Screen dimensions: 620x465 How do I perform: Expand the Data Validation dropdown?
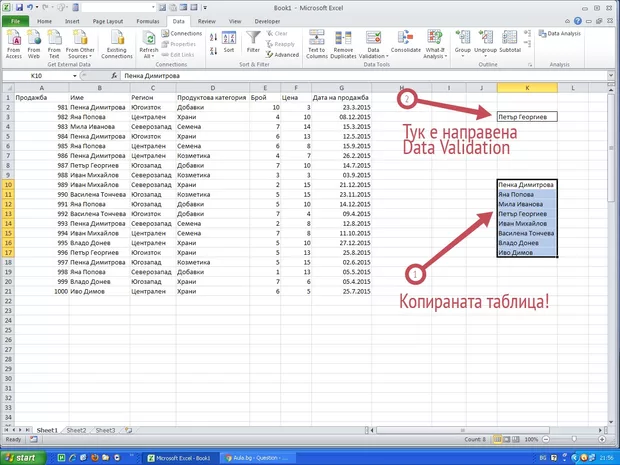[x=374, y=57]
